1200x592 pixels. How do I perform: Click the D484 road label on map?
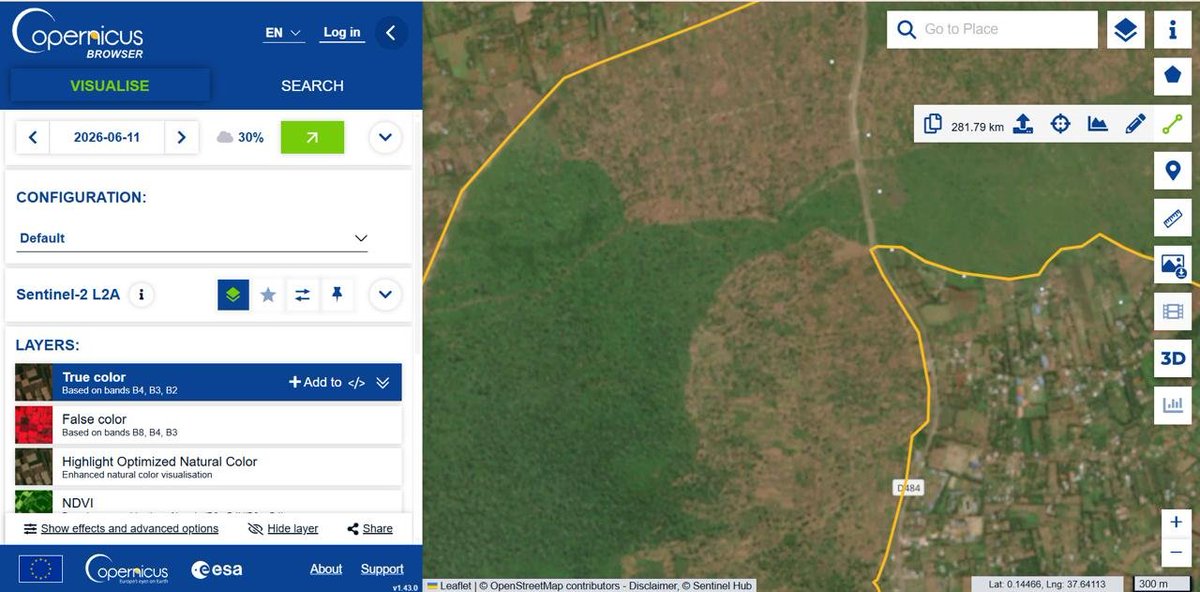(x=906, y=487)
